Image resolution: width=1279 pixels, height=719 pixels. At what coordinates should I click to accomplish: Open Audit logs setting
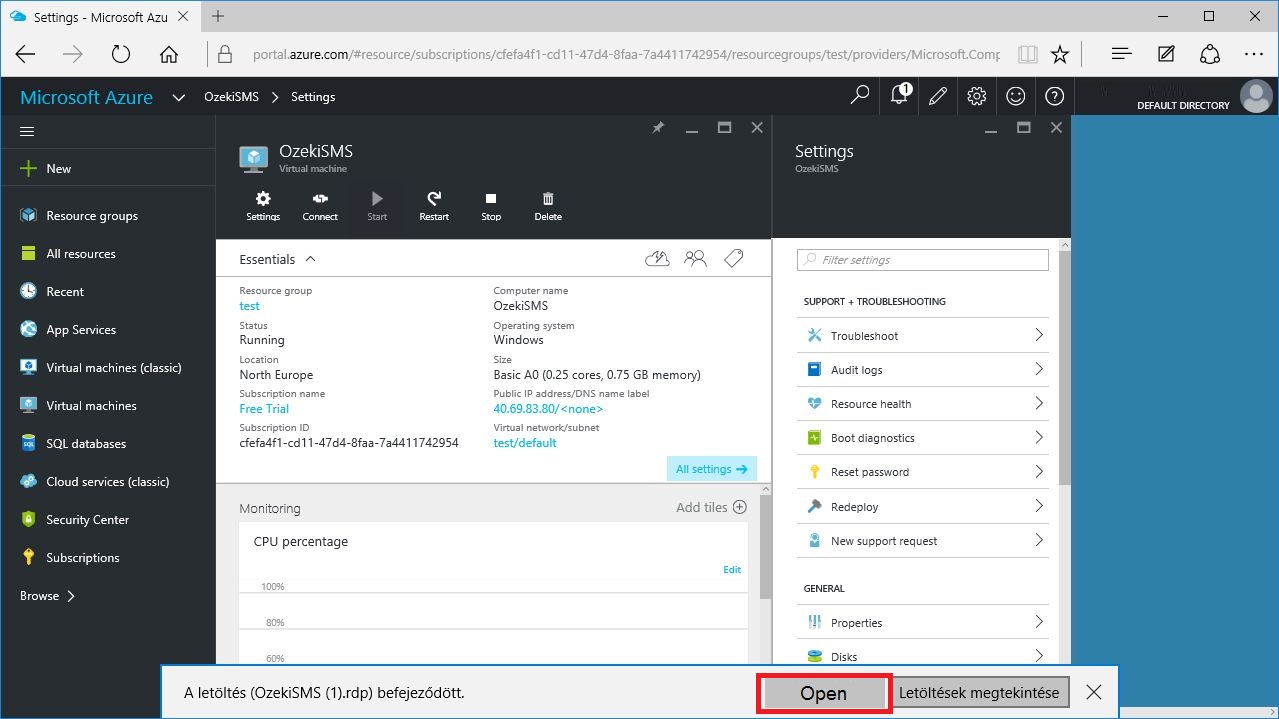point(922,370)
